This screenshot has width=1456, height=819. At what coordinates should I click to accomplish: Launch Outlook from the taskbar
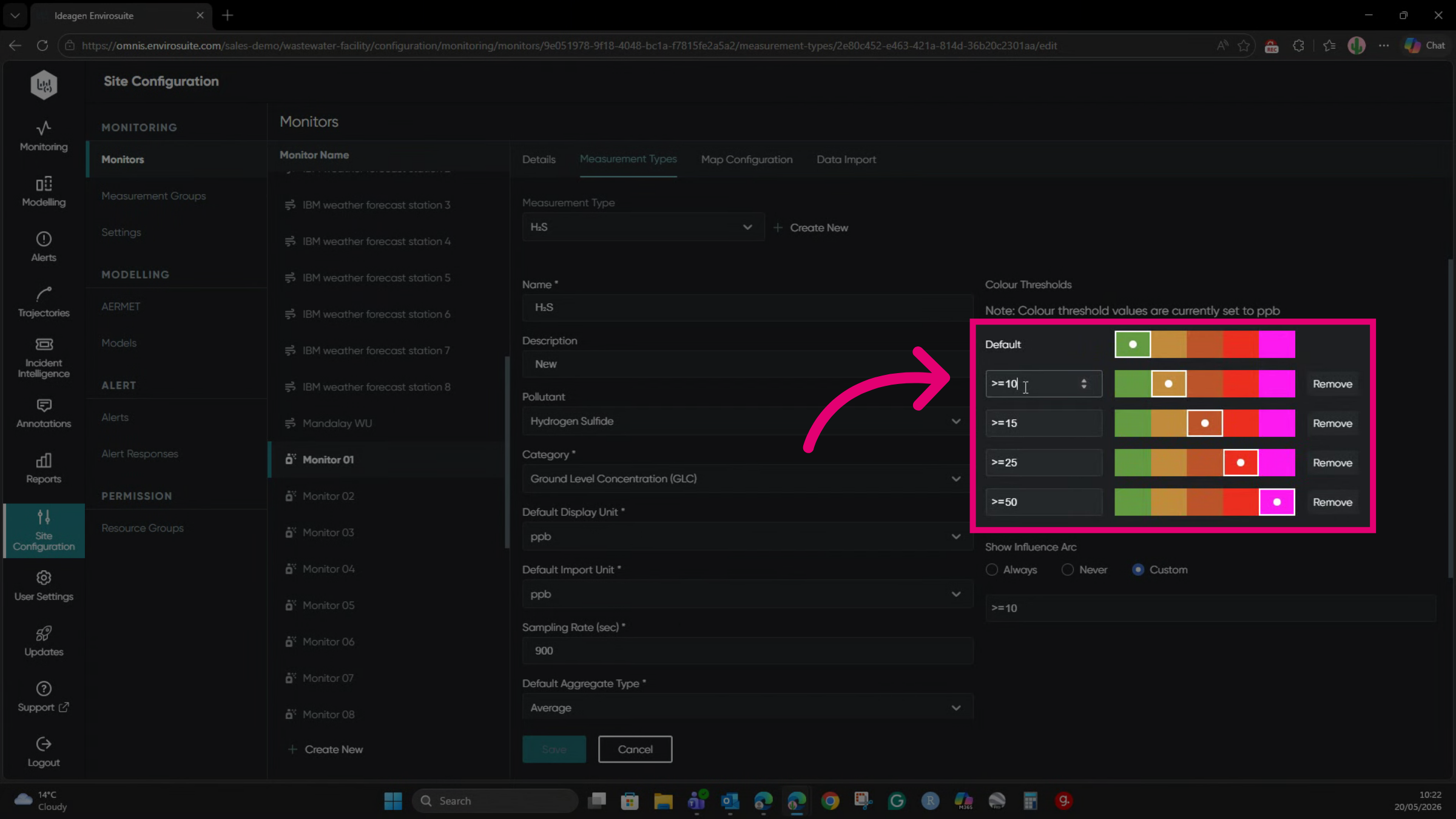click(730, 801)
